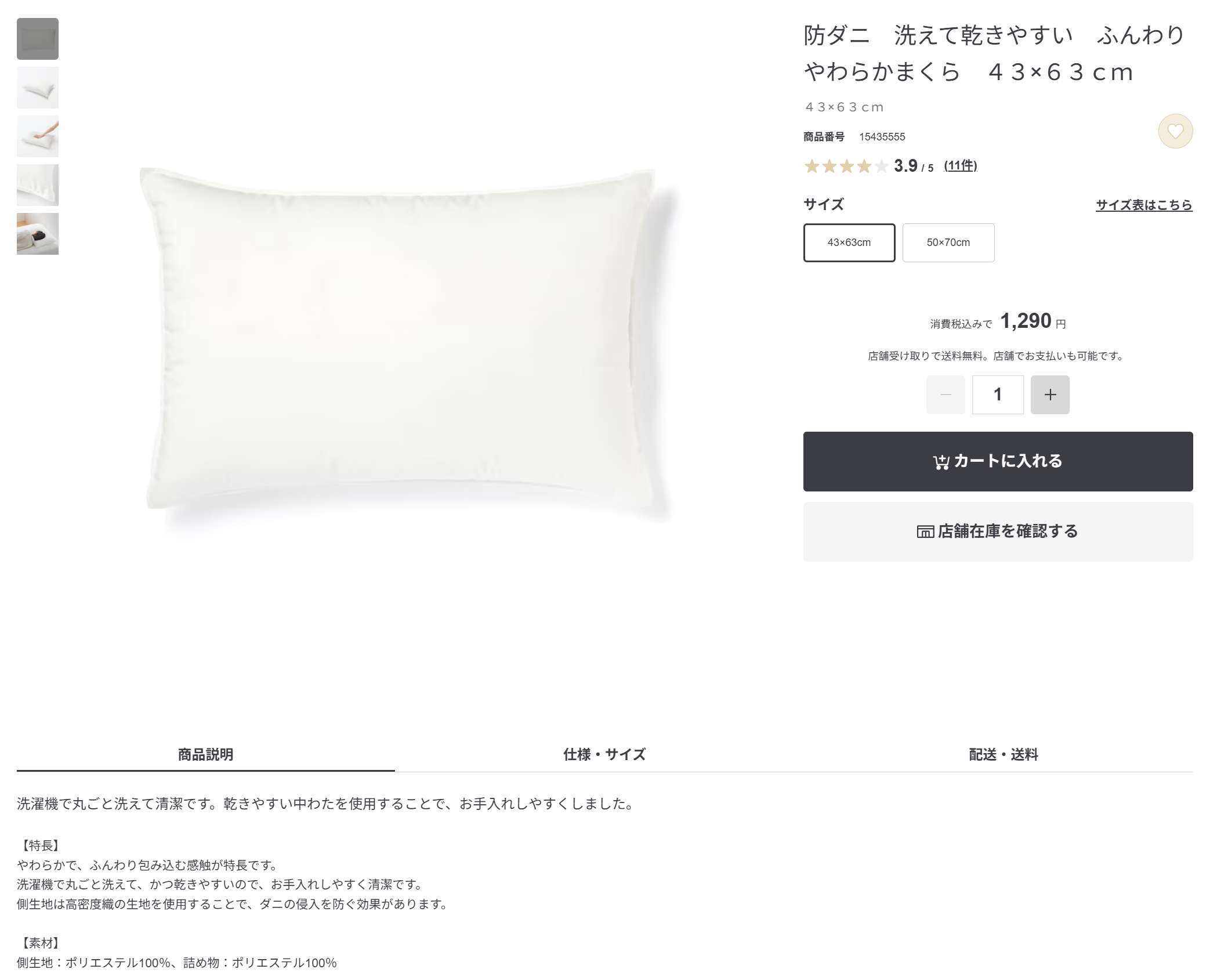Select the person sleeping thumbnail
The width and height of the screenshot is (1228, 980).
(x=38, y=234)
